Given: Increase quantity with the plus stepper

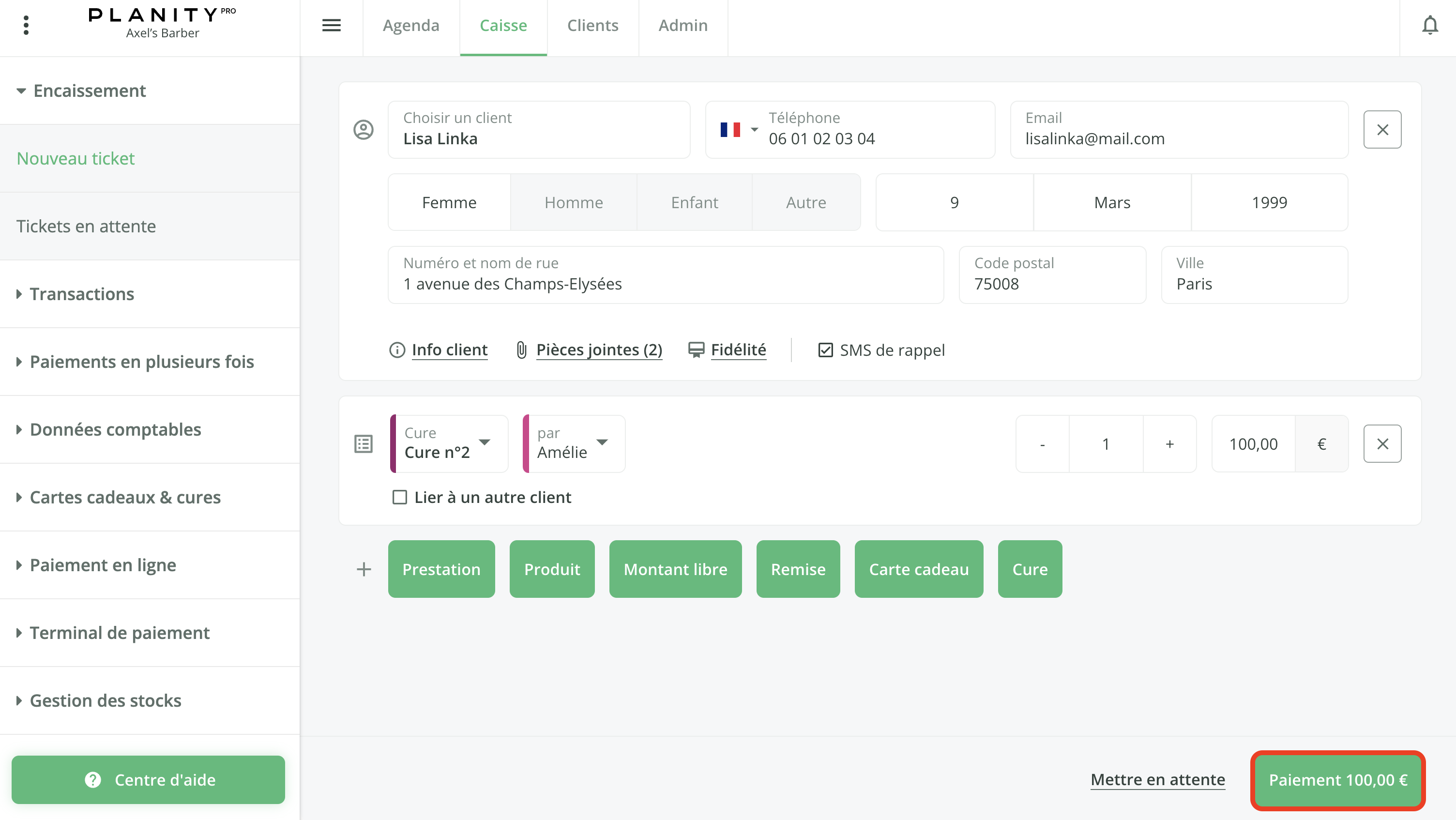Looking at the screenshot, I should click(1169, 443).
